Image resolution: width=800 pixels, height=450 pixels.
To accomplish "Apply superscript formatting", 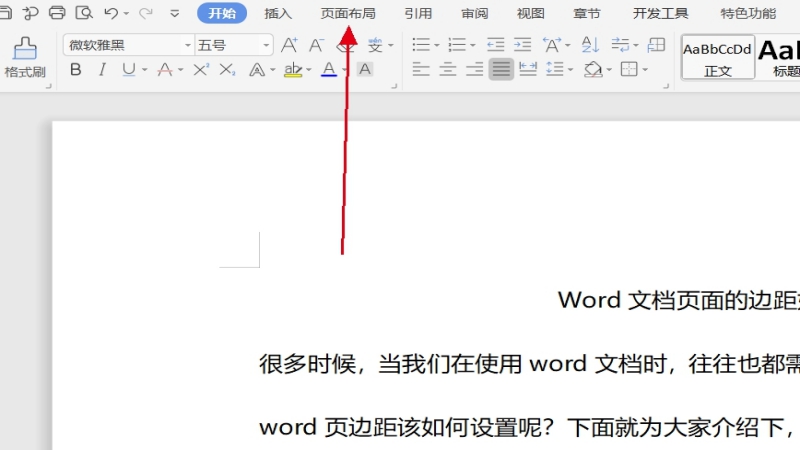I will pyautogui.click(x=201, y=69).
